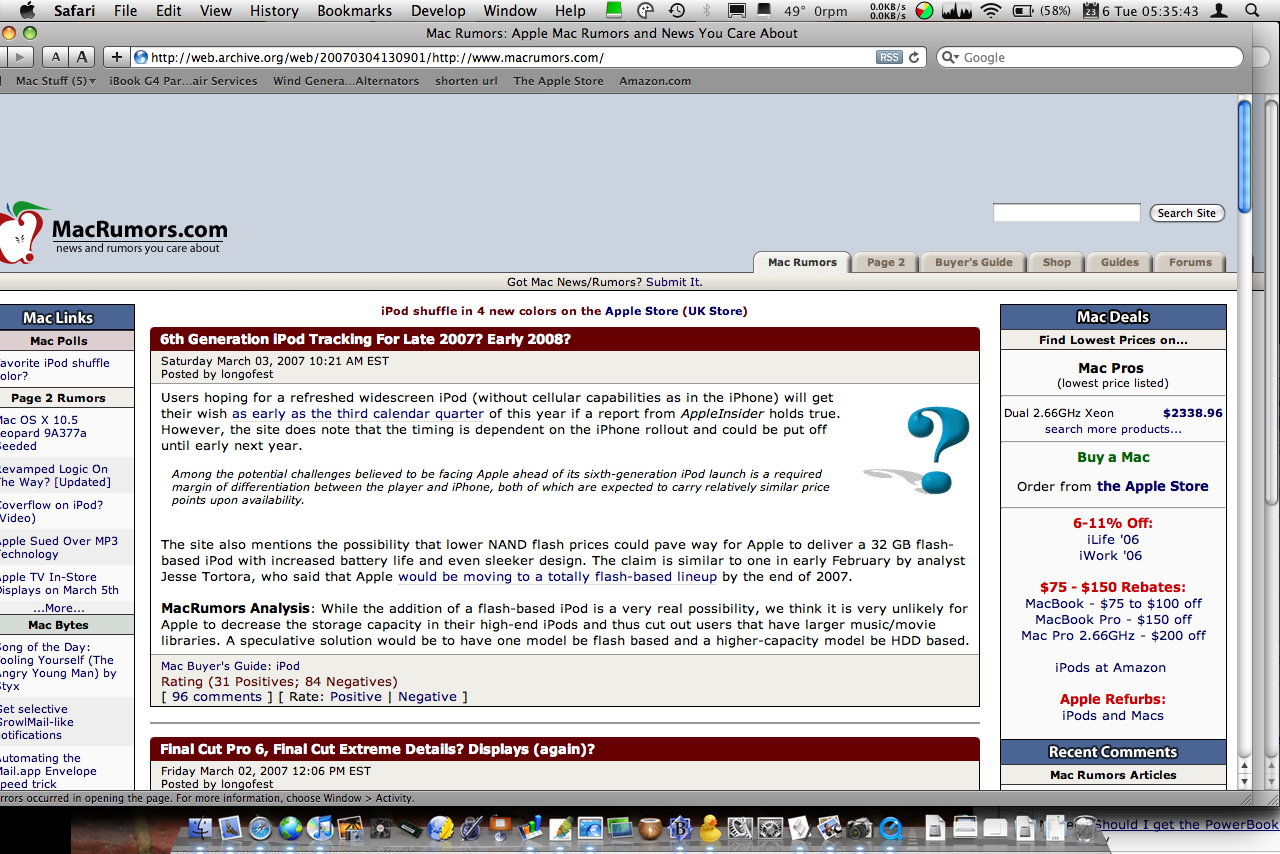Open the Develop menu
Image resolution: width=1280 pixels, height=854 pixels.
pyautogui.click(x=438, y=11)
